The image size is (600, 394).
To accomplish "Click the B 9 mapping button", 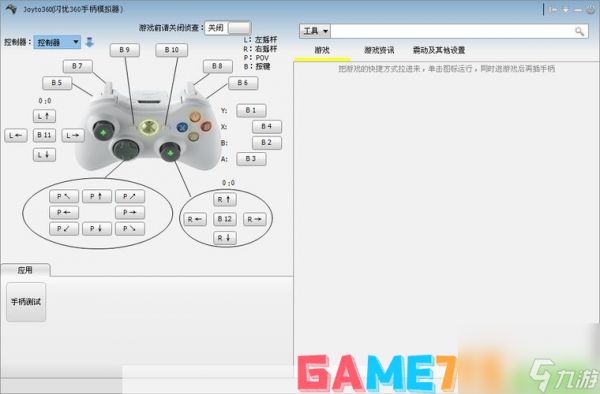I will click(125, 50).
